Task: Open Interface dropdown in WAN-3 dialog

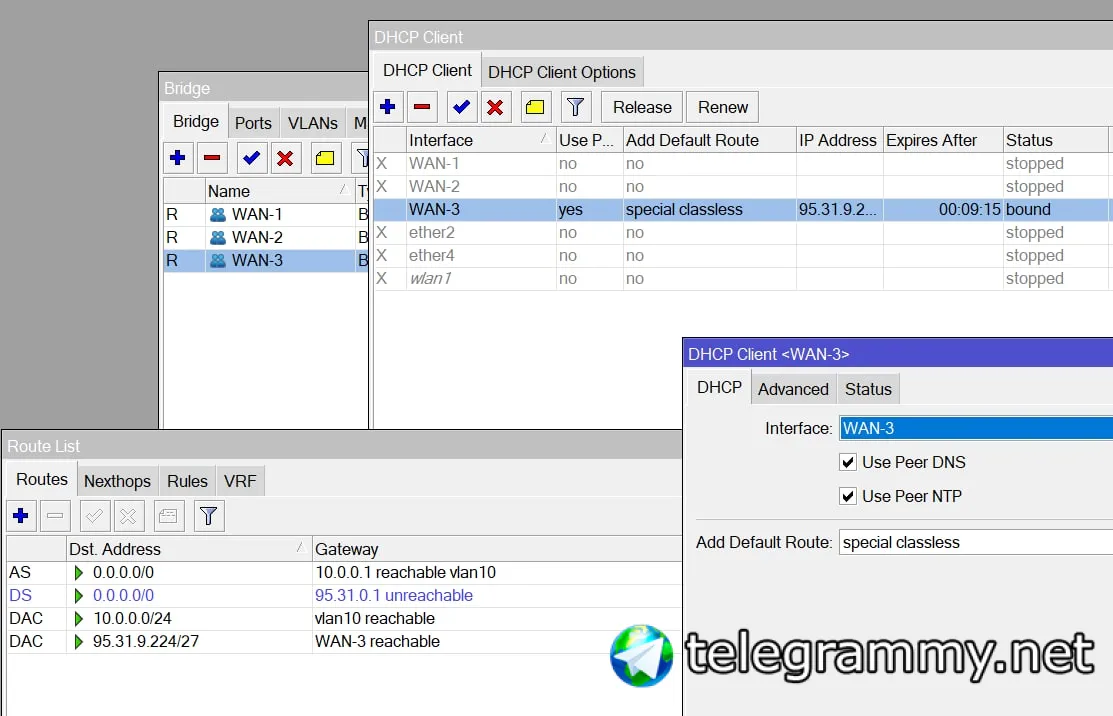Action: 976,429
